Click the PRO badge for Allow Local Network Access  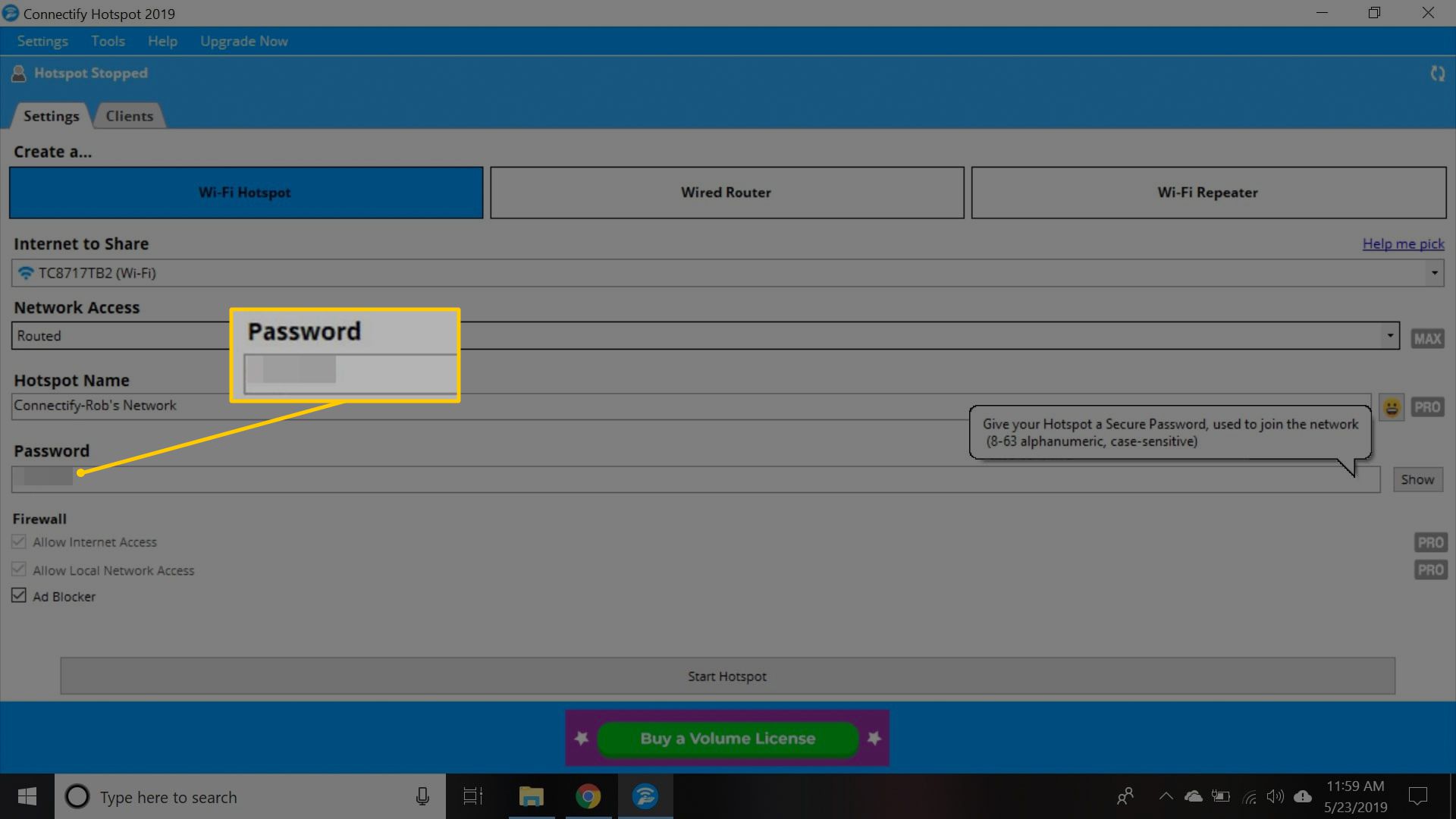[x=1430, y=570]
